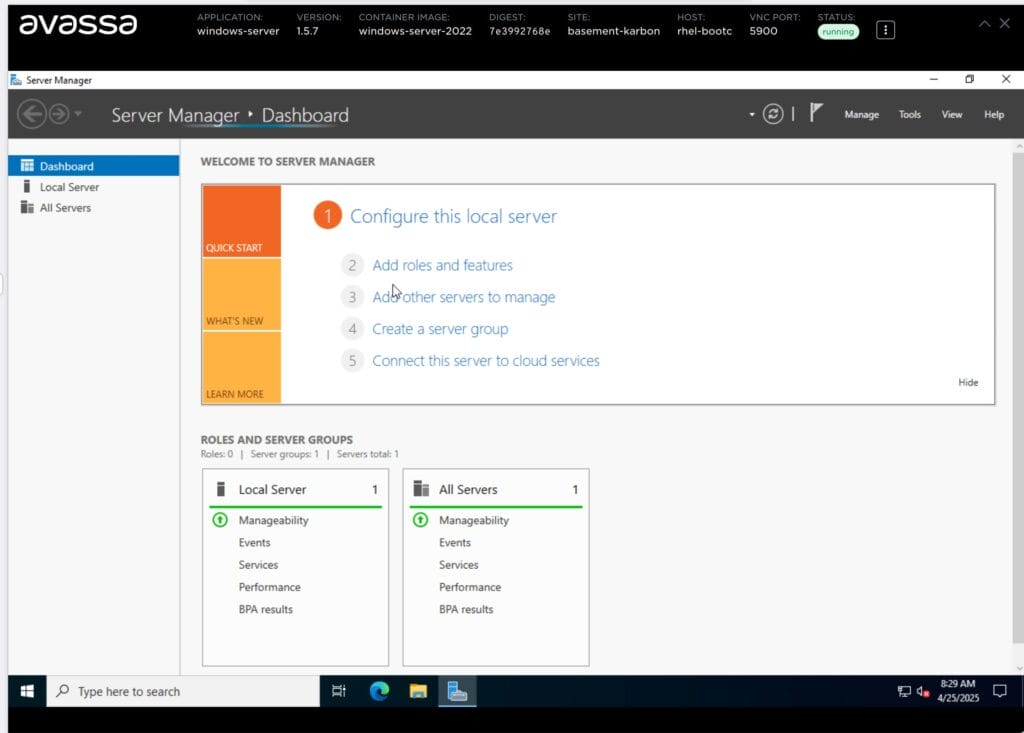The image size is (1024, 733).
Task: Open the Manage menu
Action: click(861, 114)
